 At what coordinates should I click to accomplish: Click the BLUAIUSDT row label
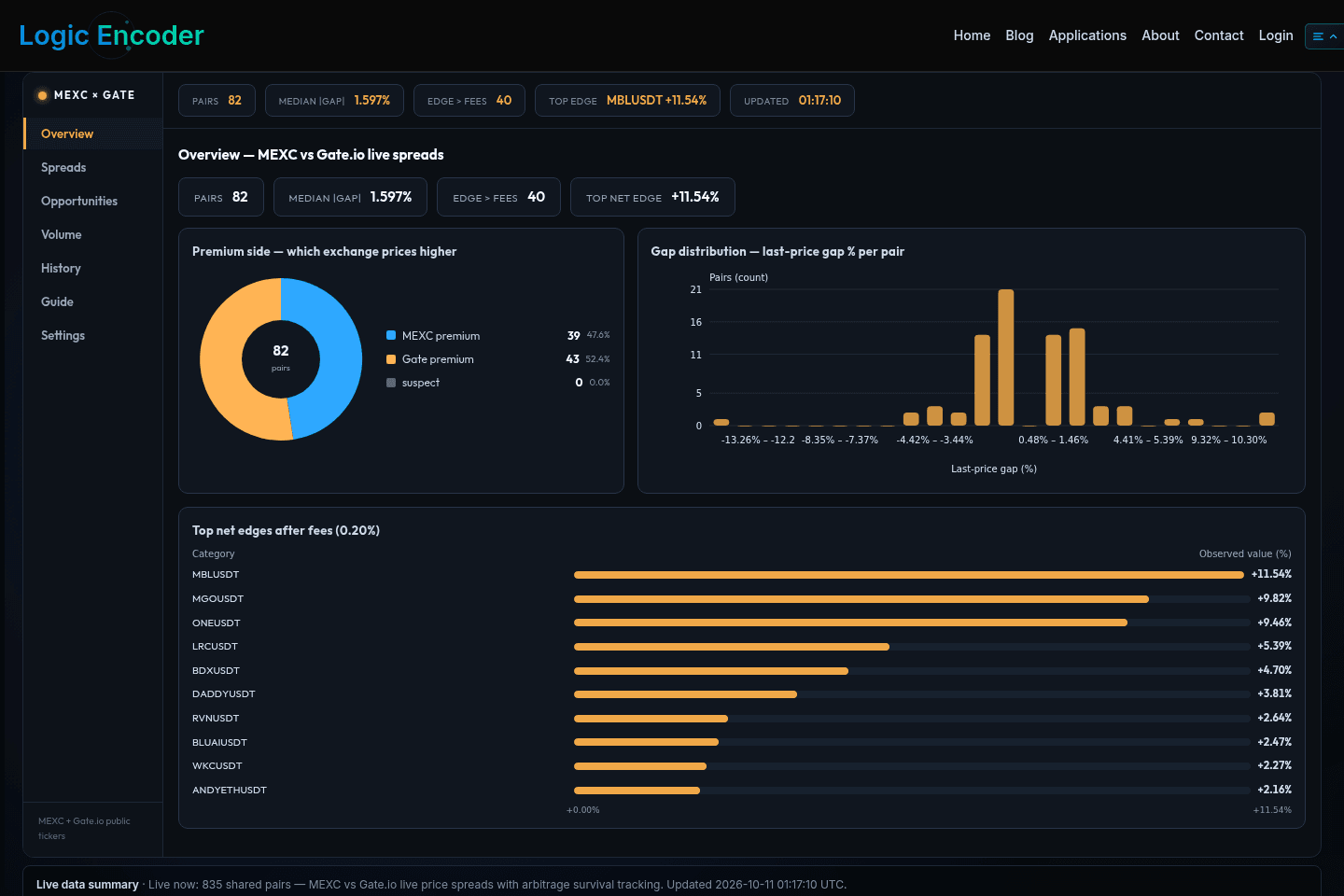[219, 743]
